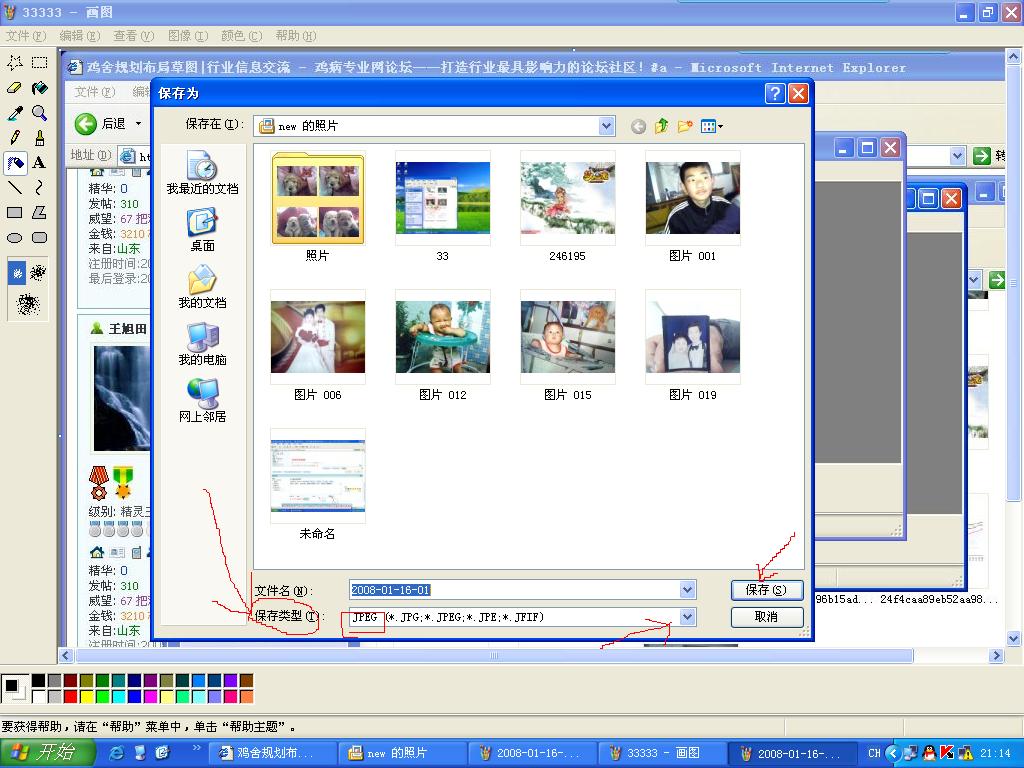This screenshot has width=1024, height=768.
Task: Select the straight line tool
Action: coord(15,187)
